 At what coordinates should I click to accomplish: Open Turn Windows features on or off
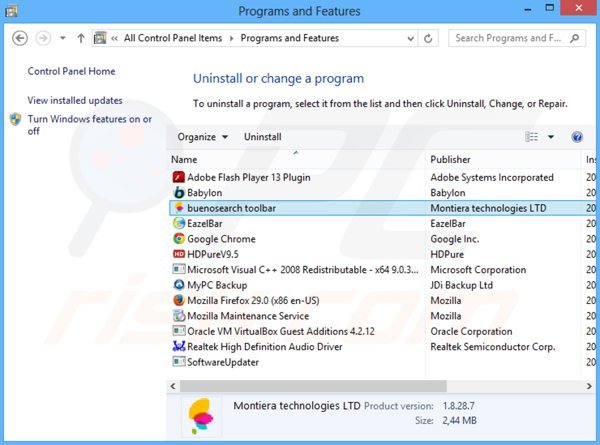coord(90,125)
